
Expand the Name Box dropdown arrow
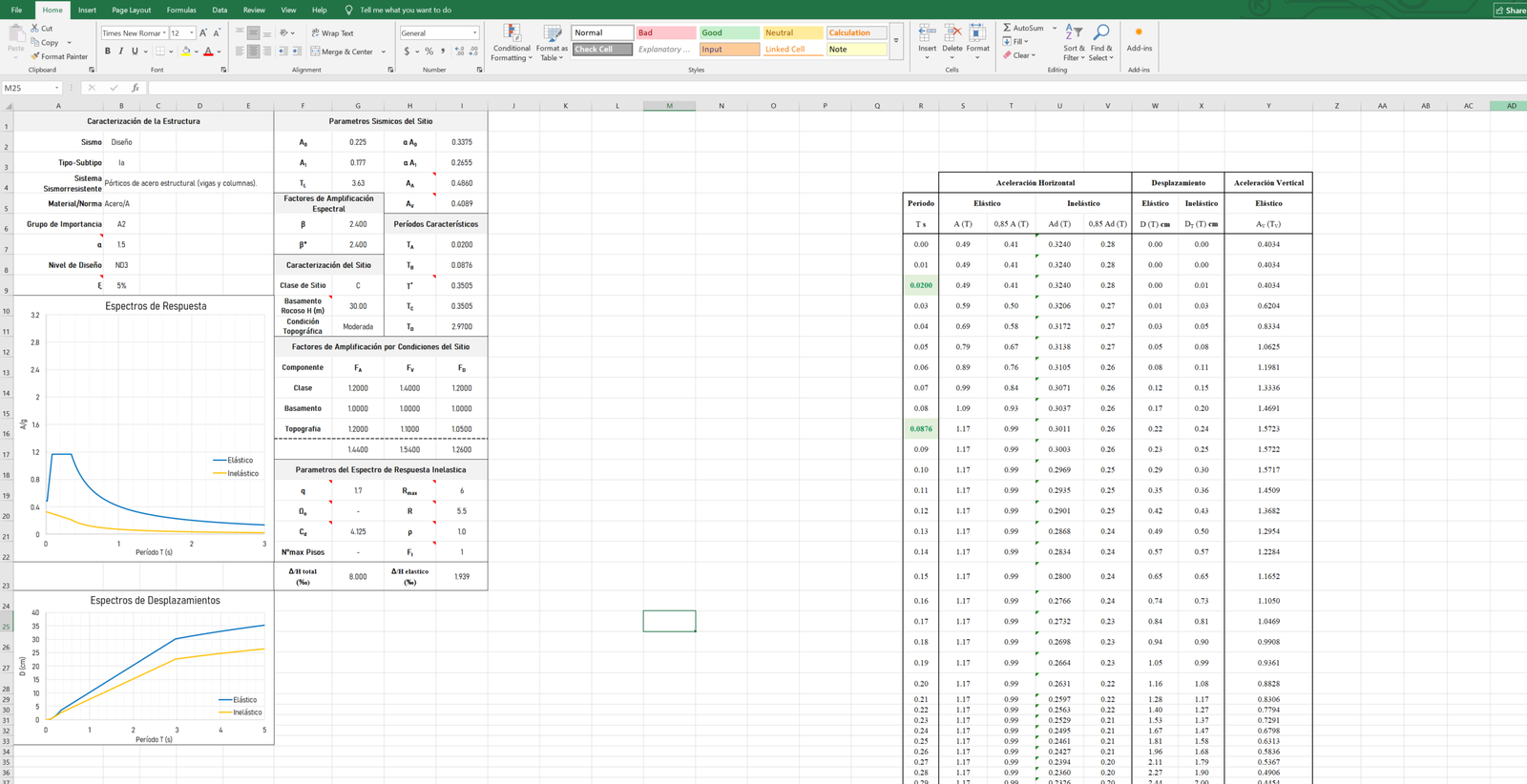(56, 88)
